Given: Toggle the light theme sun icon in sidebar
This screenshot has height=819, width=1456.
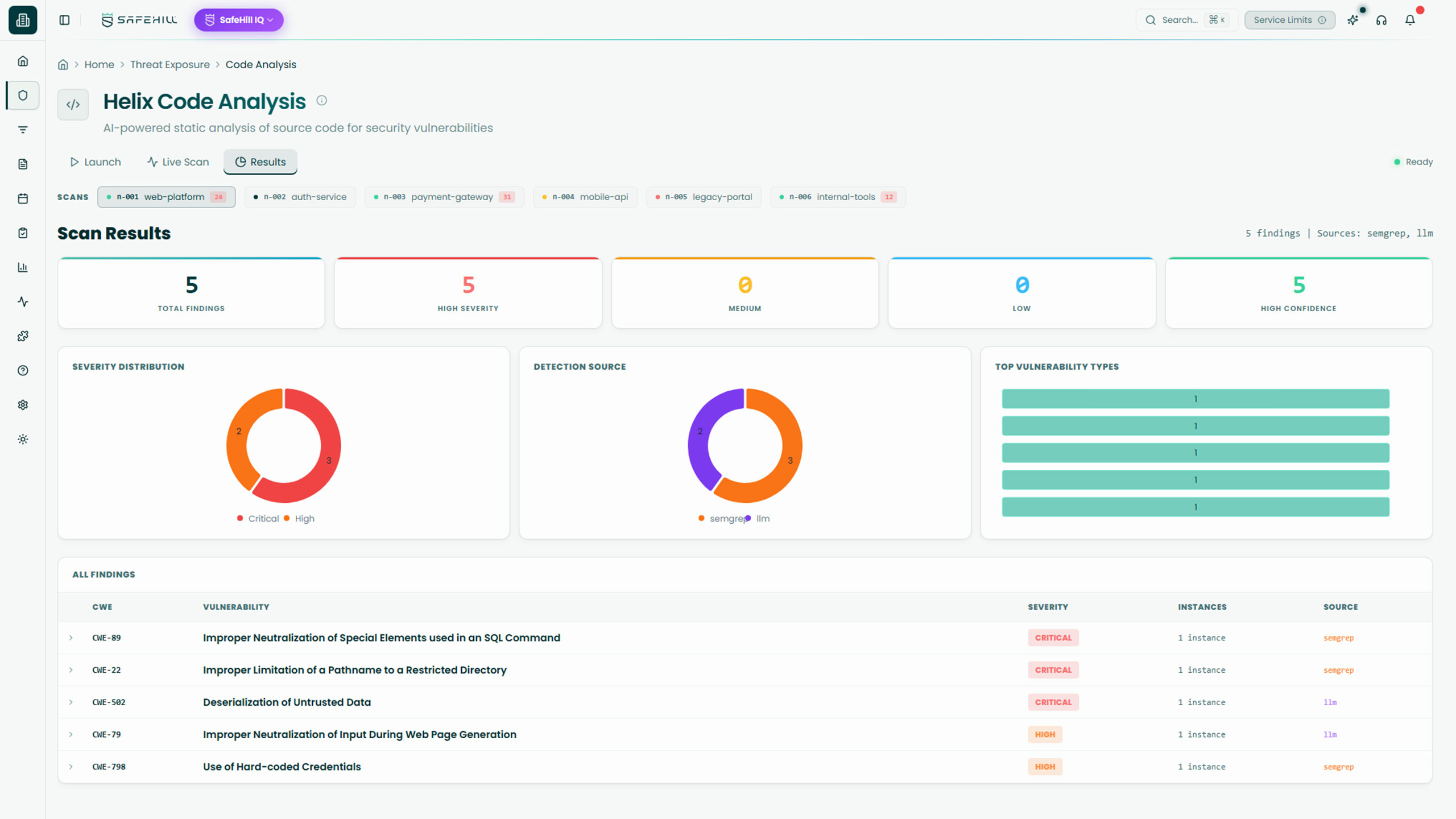Looking at the screenshot, I should pos(23,439).
